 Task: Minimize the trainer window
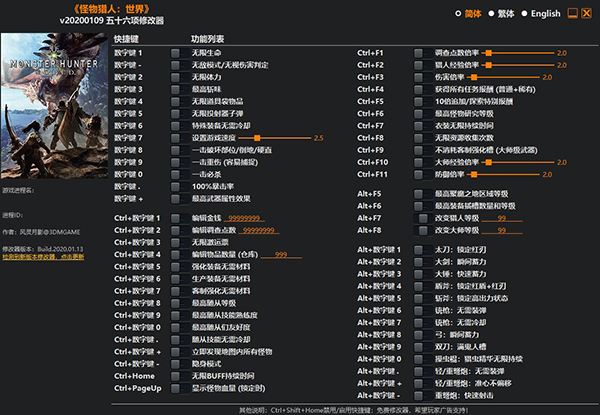pyautogui.click(x=571, y=14)
